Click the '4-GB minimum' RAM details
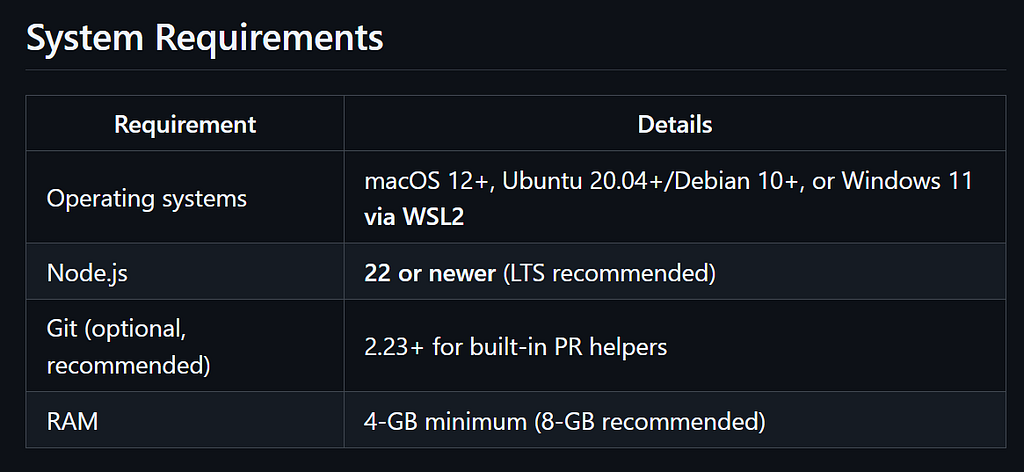1024x472 pixels. point(445,421)
